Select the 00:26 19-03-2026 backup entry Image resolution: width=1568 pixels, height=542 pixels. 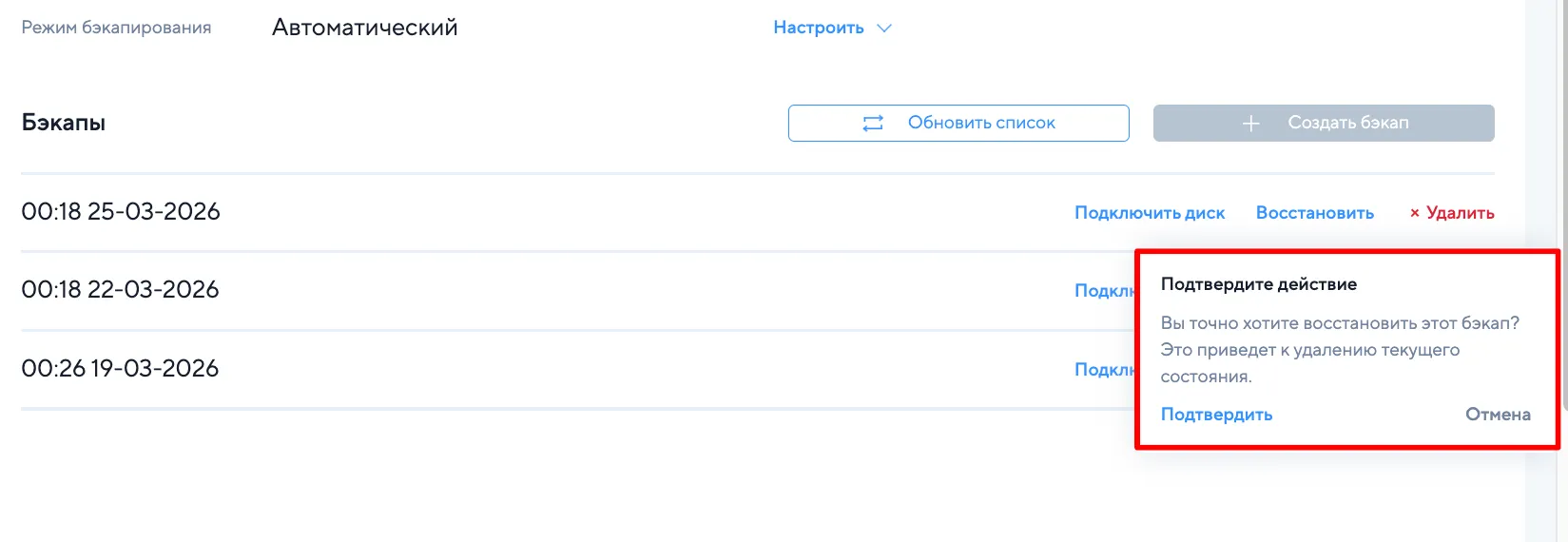(x=121, y=369)
